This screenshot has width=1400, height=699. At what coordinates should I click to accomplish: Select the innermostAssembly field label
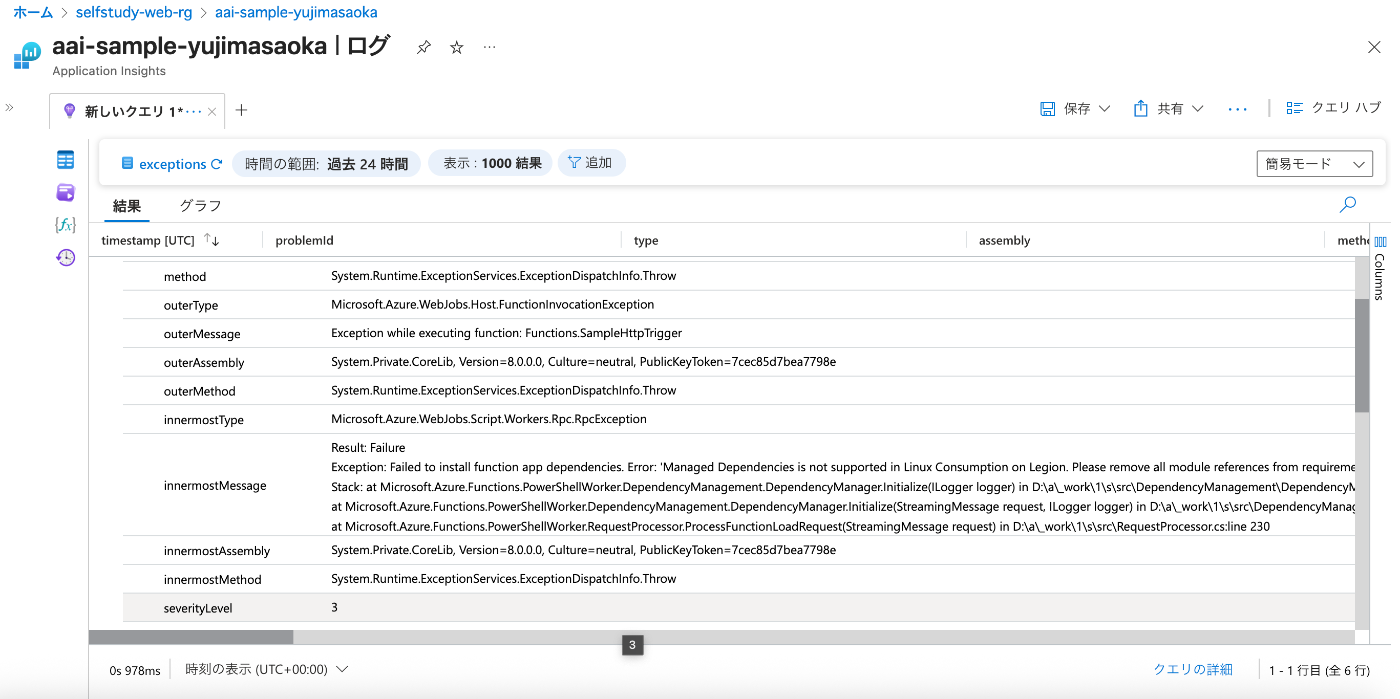click(x=217, y=551)
